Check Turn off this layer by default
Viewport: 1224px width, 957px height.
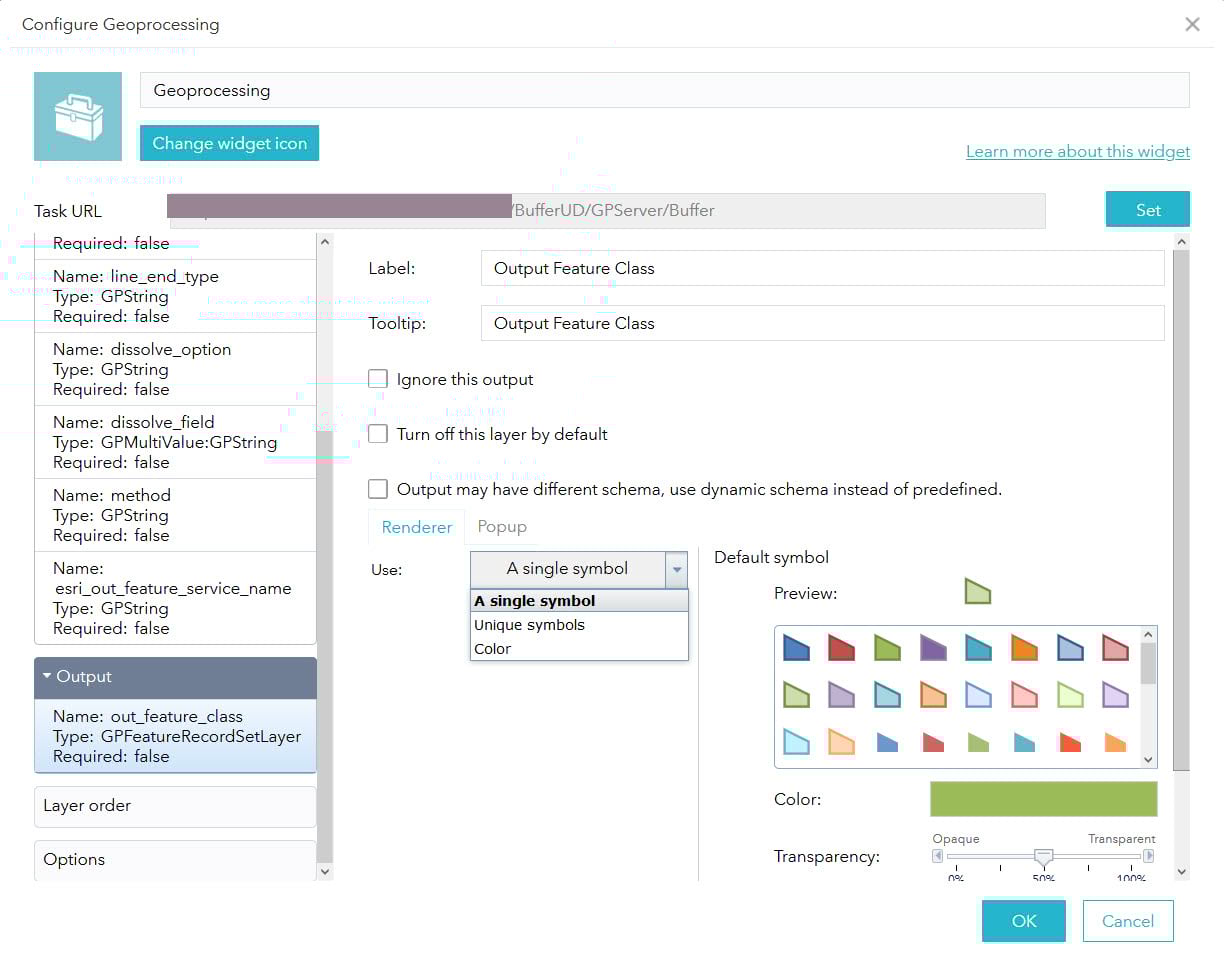[x=378, y=434]
